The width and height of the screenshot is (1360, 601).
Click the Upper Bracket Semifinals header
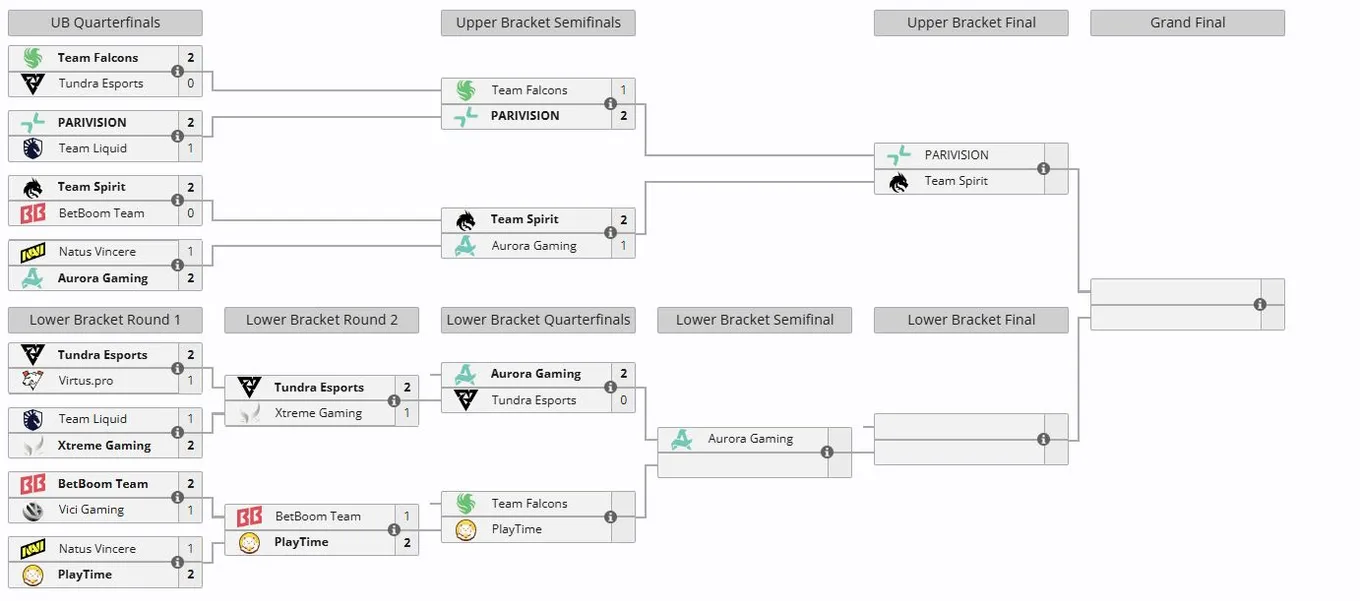click(x=538, y=22)
